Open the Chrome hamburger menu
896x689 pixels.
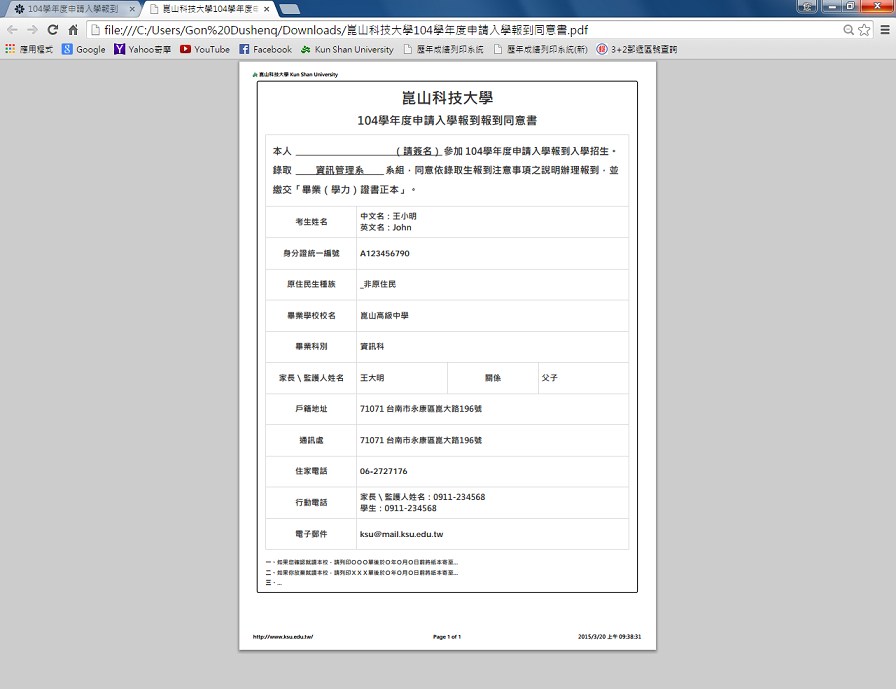click(885, 30)
